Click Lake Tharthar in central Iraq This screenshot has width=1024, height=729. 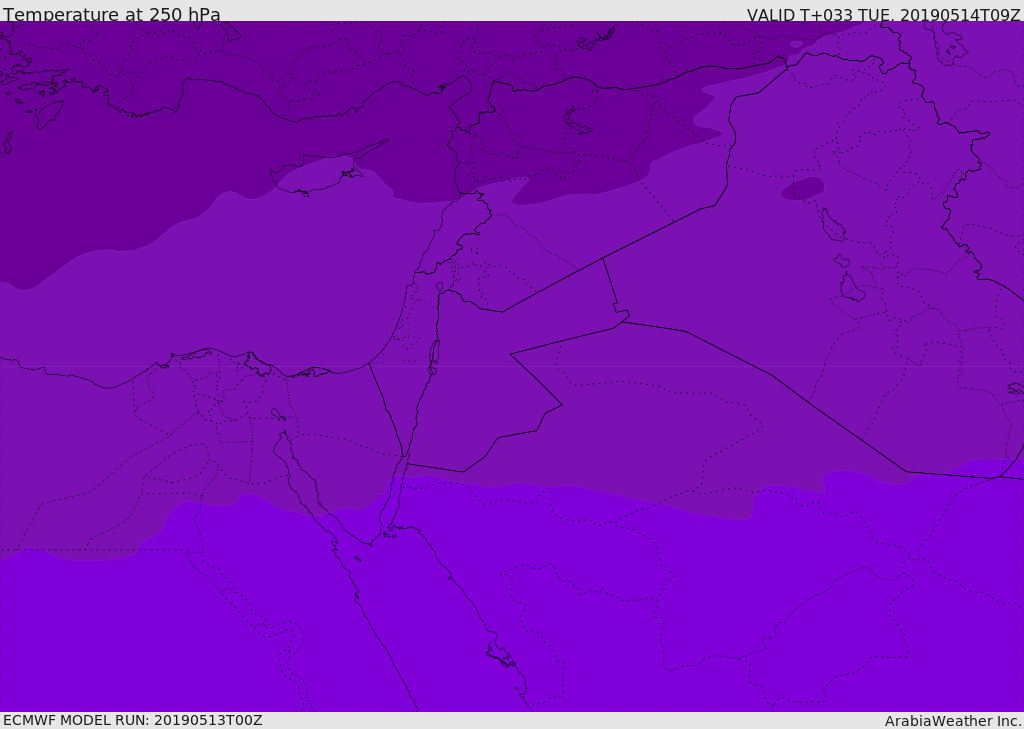point(833,225)
